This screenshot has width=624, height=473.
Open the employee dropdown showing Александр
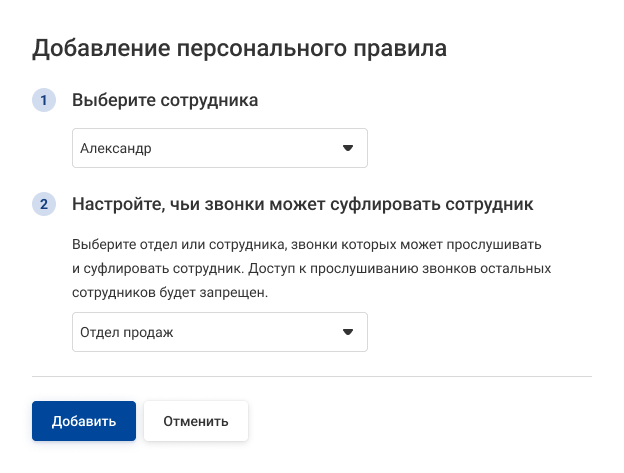pyautogui.click(x=219, y=148)
